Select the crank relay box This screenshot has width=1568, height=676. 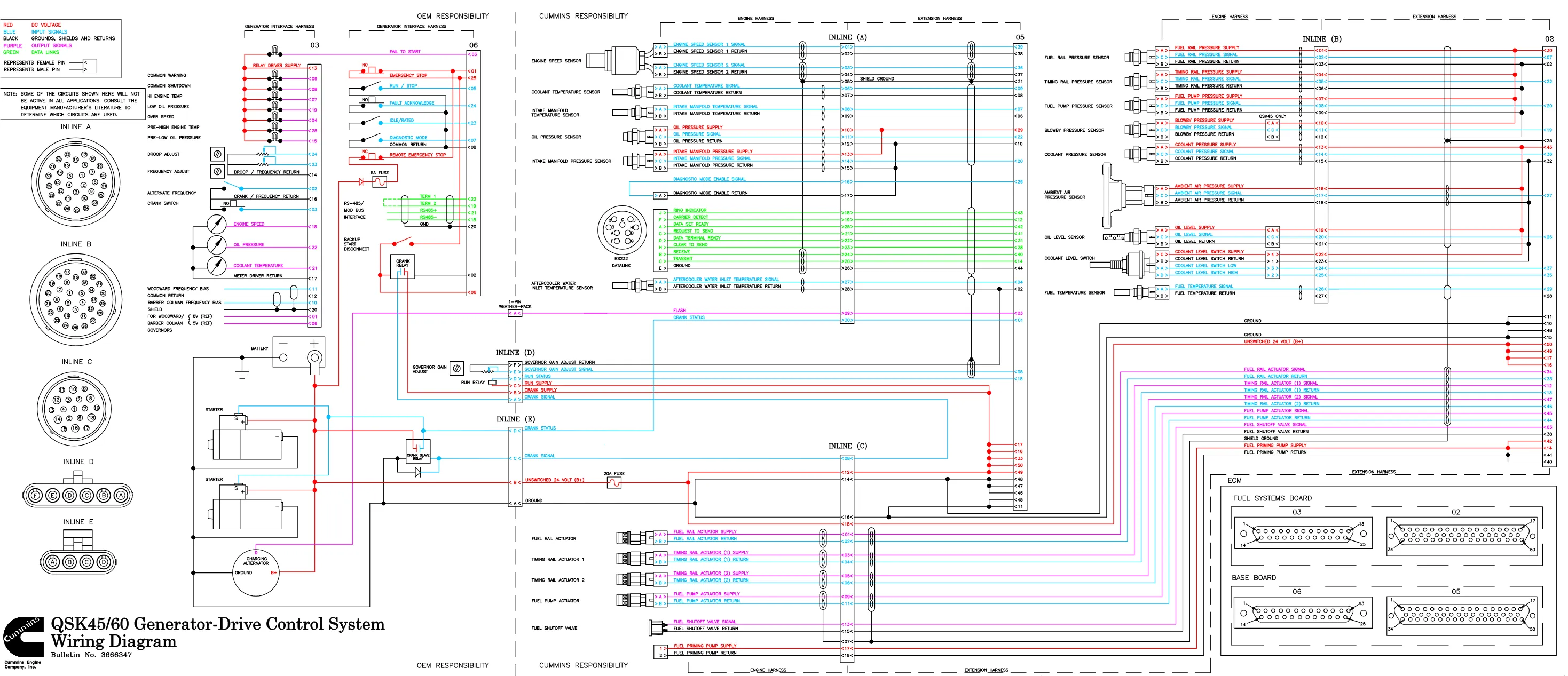pos(403,266)
